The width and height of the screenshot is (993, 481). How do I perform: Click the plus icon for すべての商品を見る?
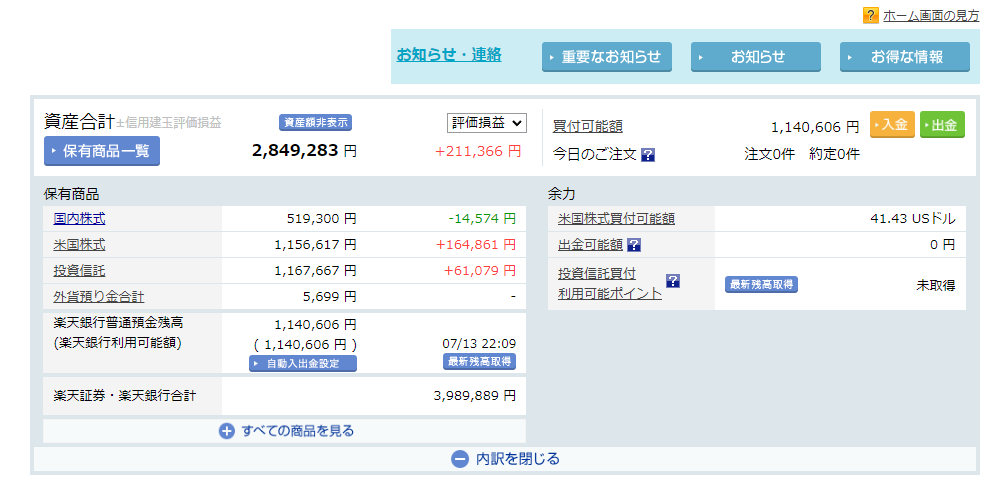(227, 431)
